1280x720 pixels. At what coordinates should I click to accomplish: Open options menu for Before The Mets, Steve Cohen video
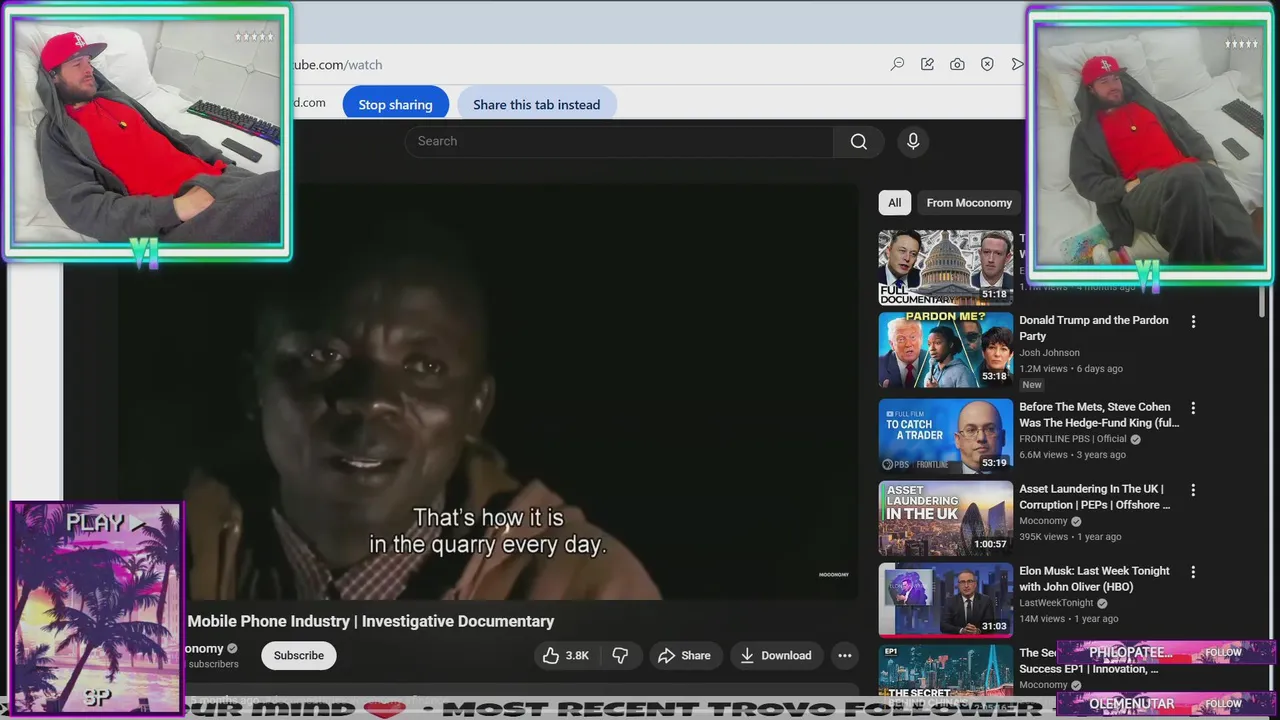[1193, 408]
